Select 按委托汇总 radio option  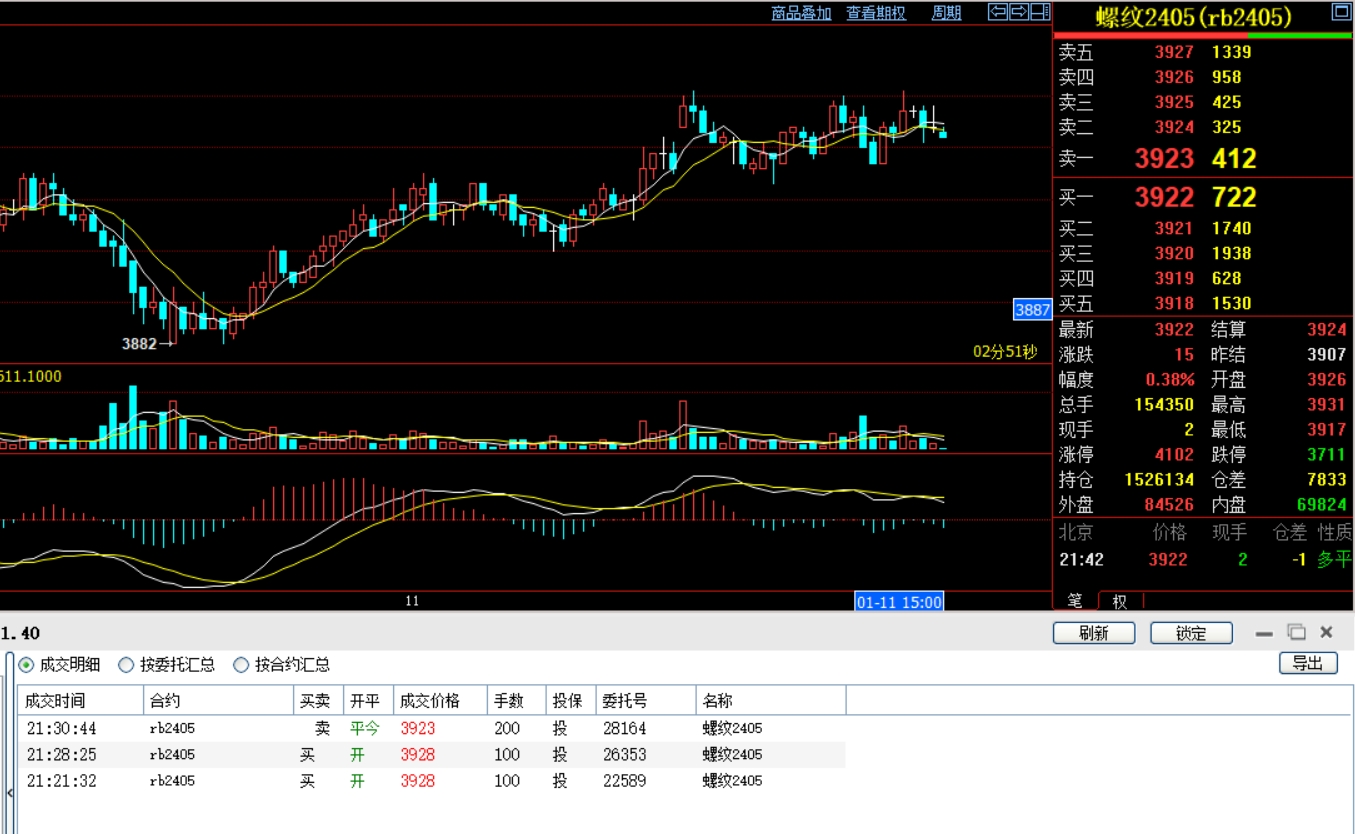[x=167, y=664]
